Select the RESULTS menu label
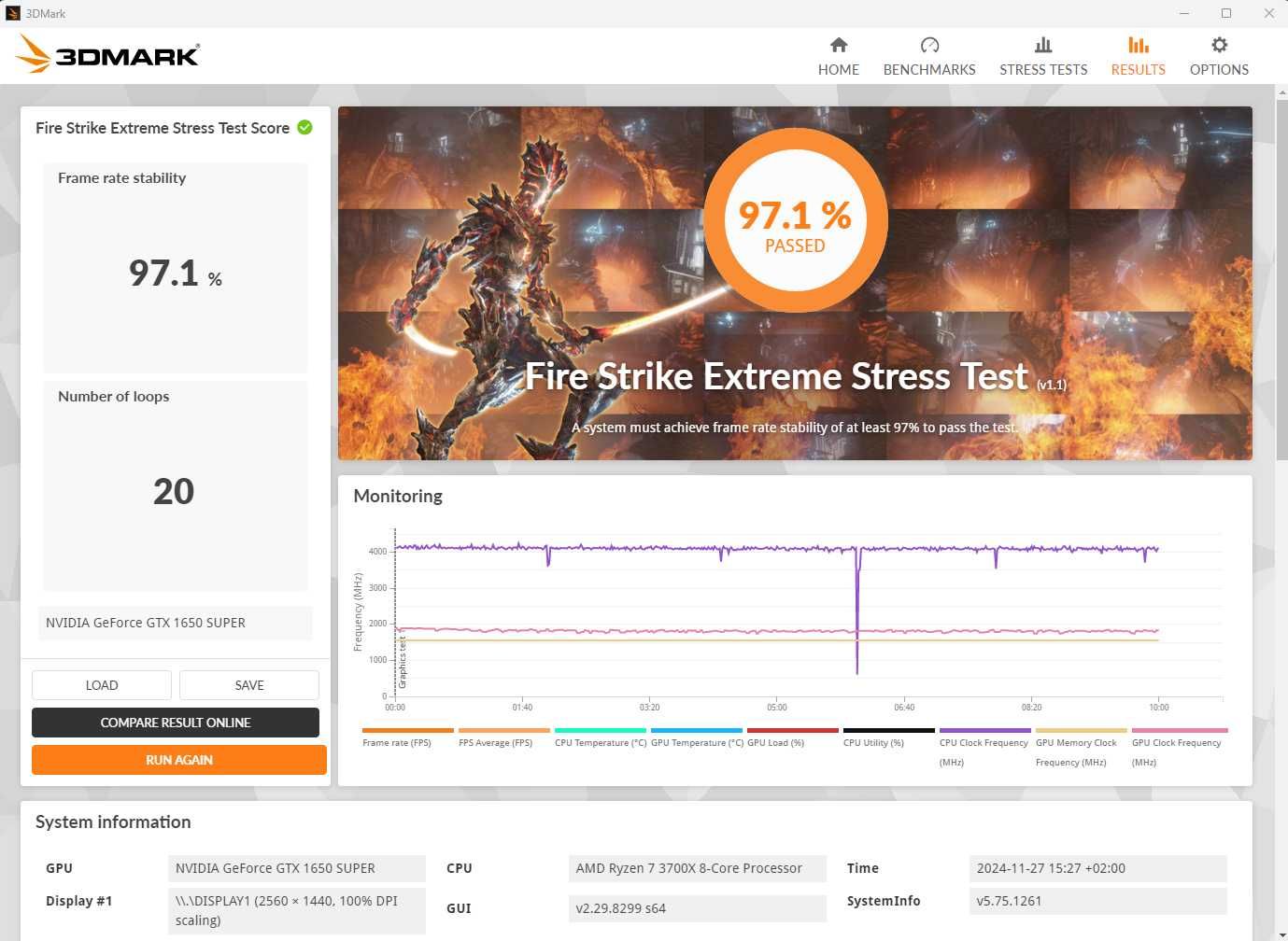The image size is (1288, 941). [x=1138, y=70]
